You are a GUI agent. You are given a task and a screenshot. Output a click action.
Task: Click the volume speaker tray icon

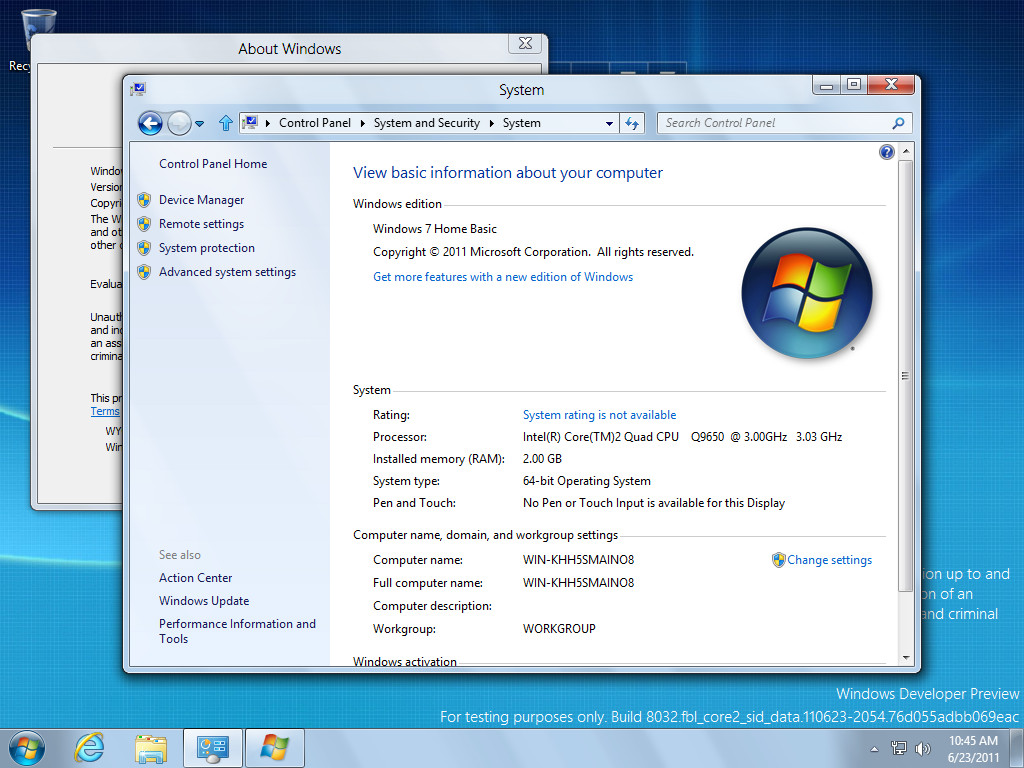(x=922, y=748)
